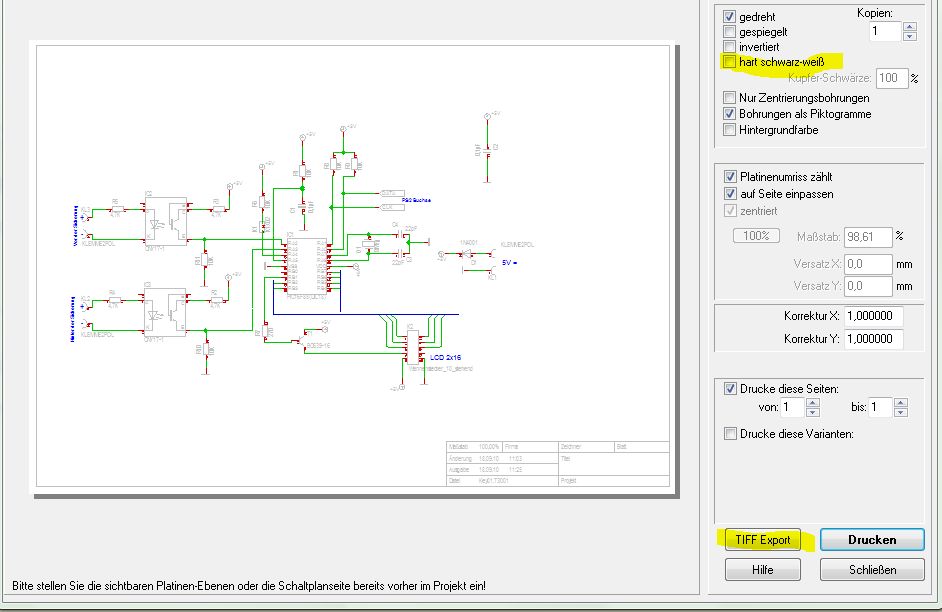Increase the von page number
The image size is (942, 612).
(812, 403)
